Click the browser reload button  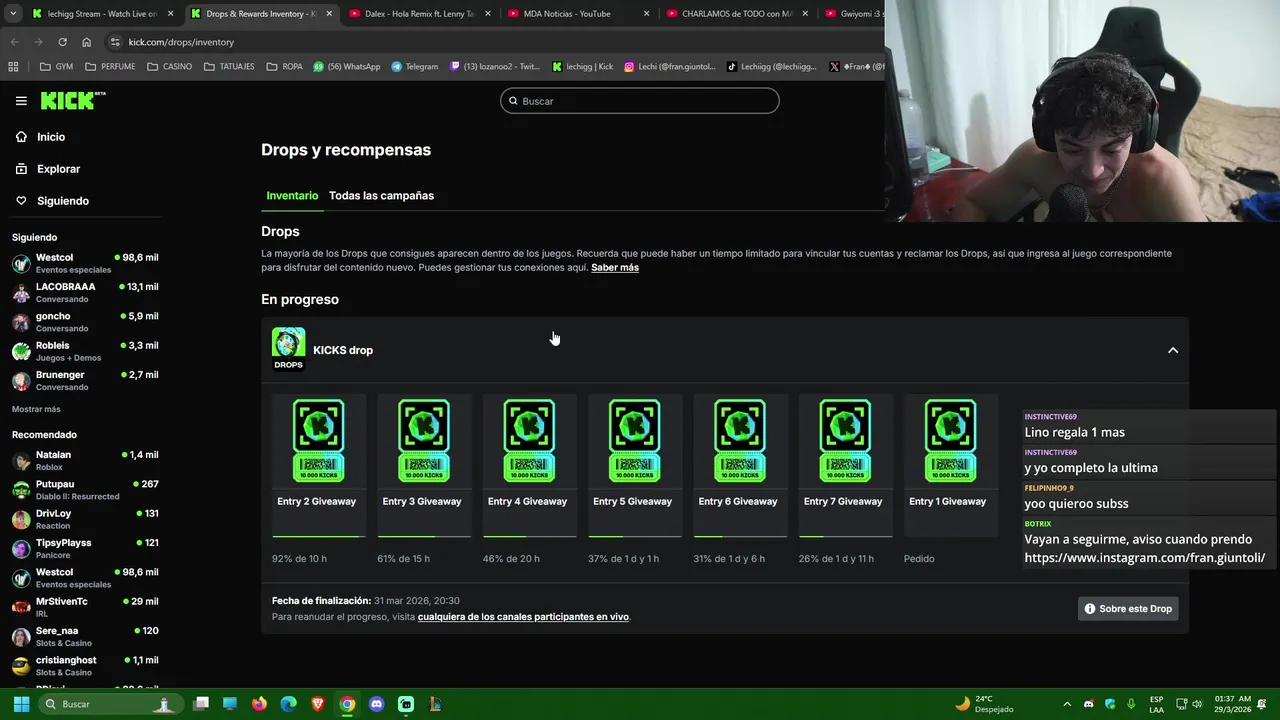[x=62, y=42]
